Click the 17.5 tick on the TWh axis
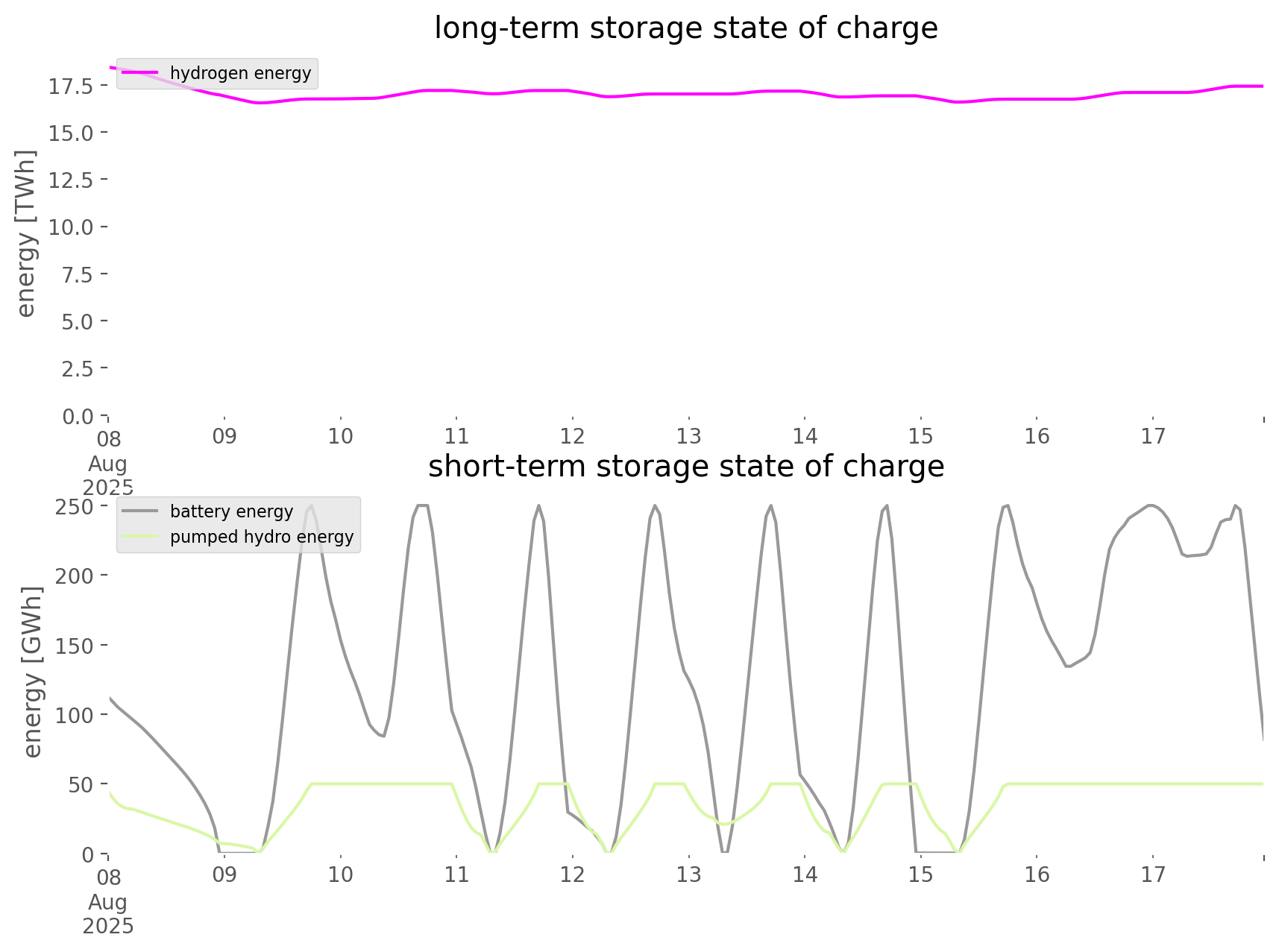The height and width of the screenshot is (952, 1279). pos(71,86)
